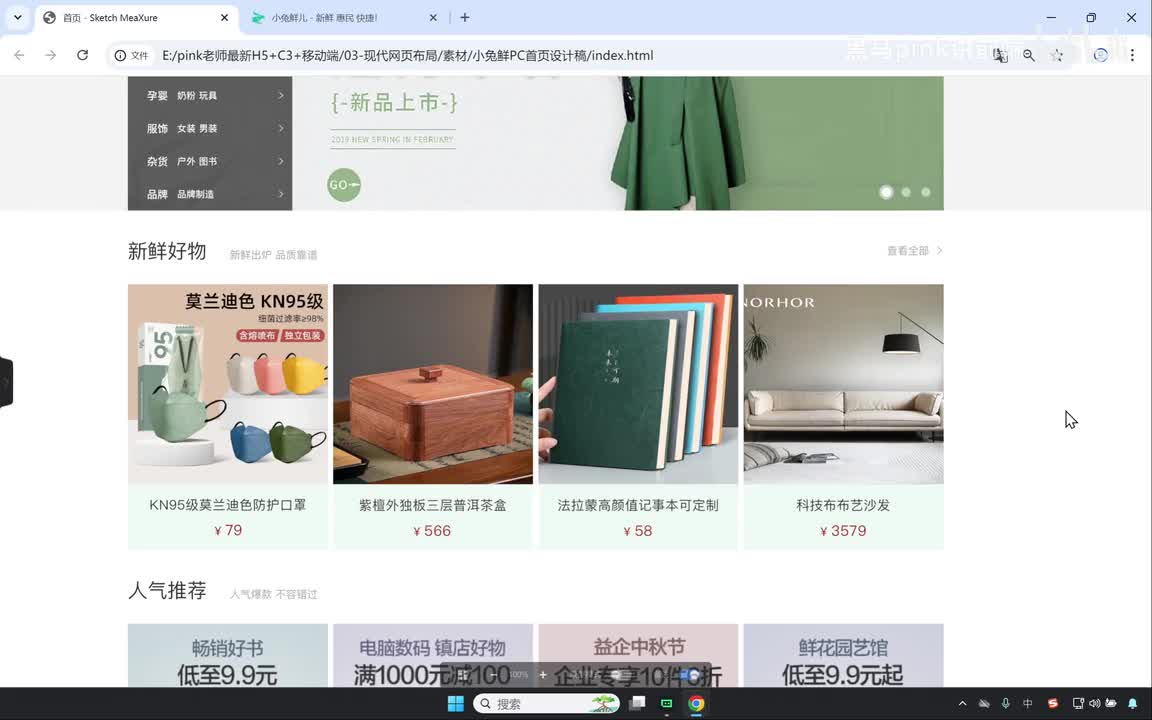Click the 查看全部 link

pyautogui.click(x=915, y=251)
